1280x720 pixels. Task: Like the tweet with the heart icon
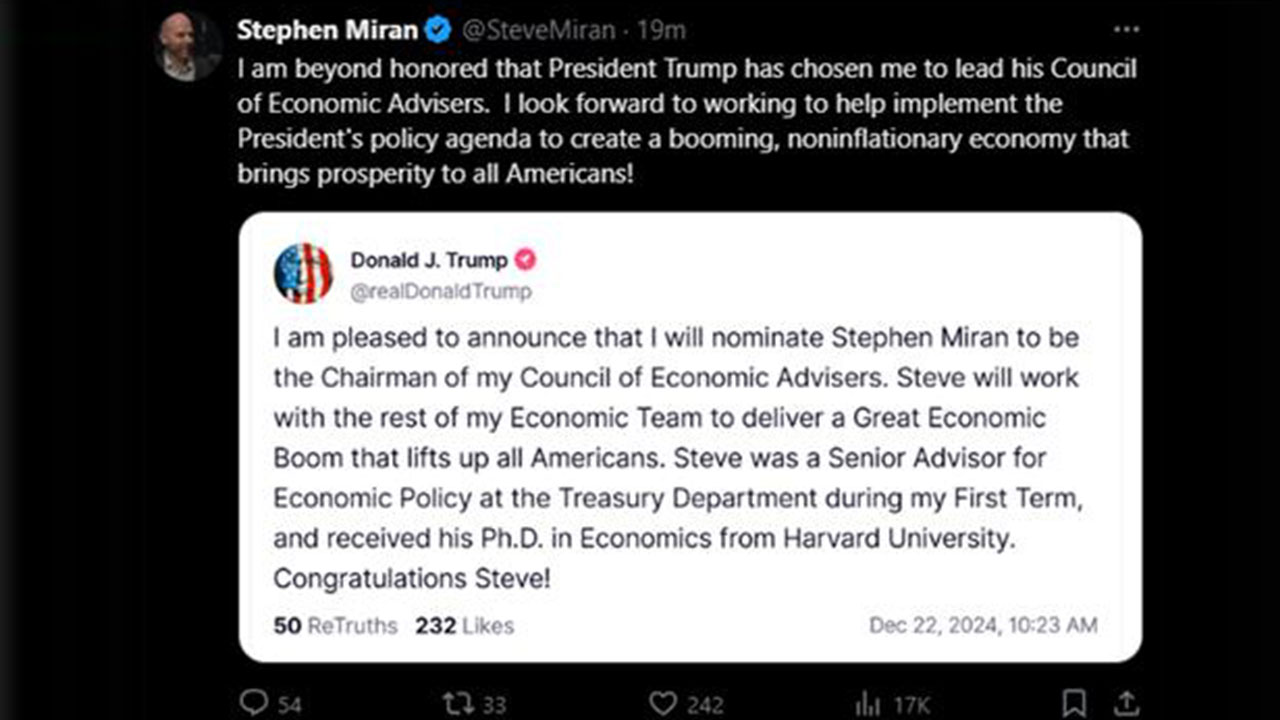[x=663, y=704]
